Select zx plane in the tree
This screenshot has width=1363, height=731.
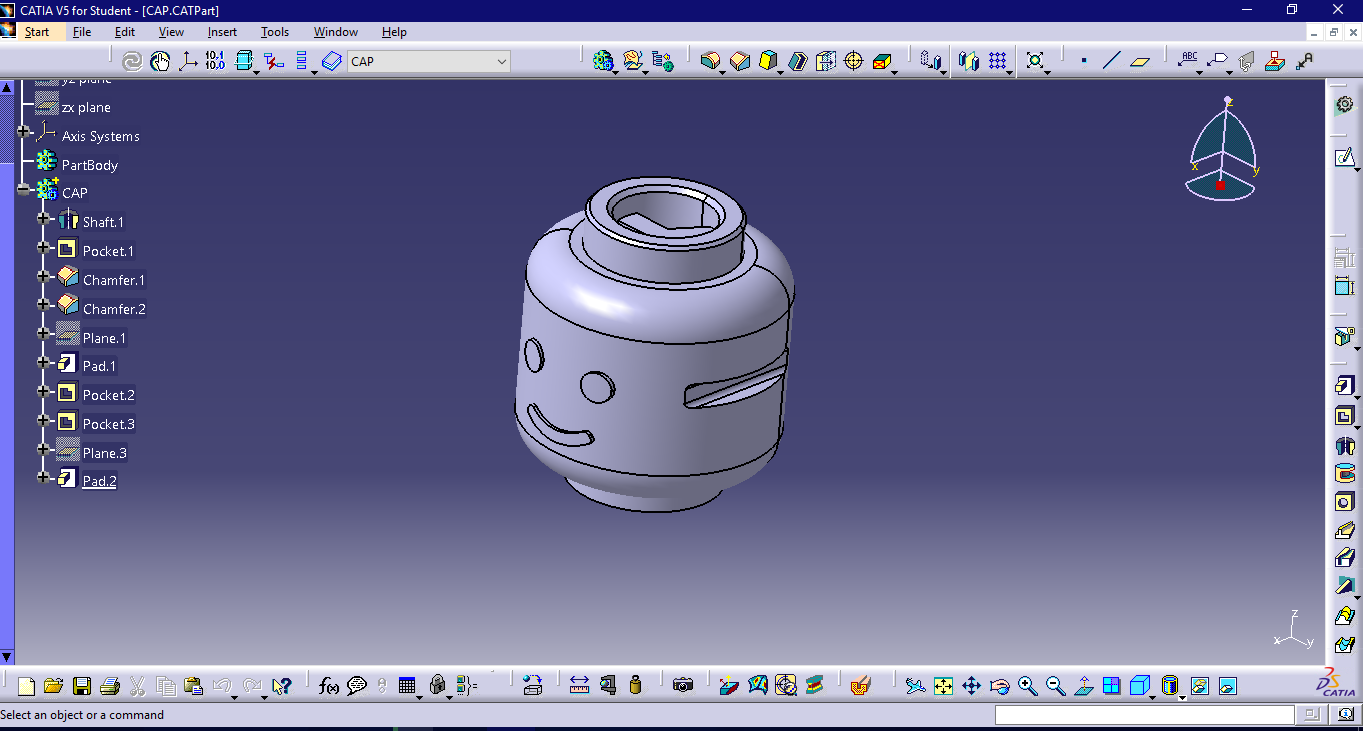(x=86, y=107)
